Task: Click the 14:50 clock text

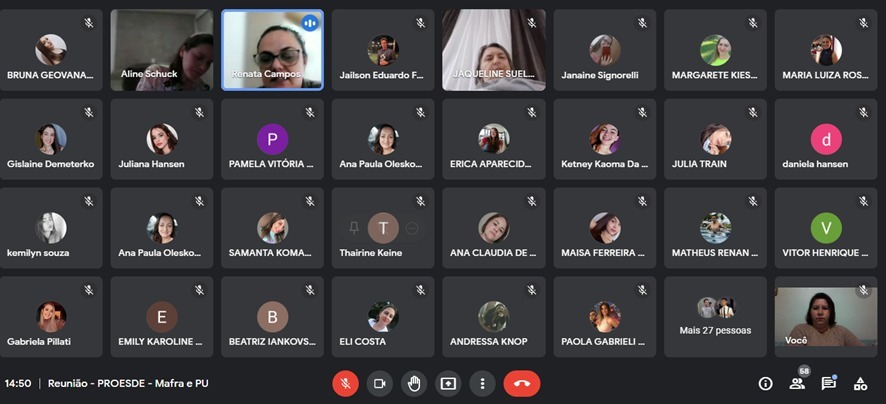Action: coord(18,384)
